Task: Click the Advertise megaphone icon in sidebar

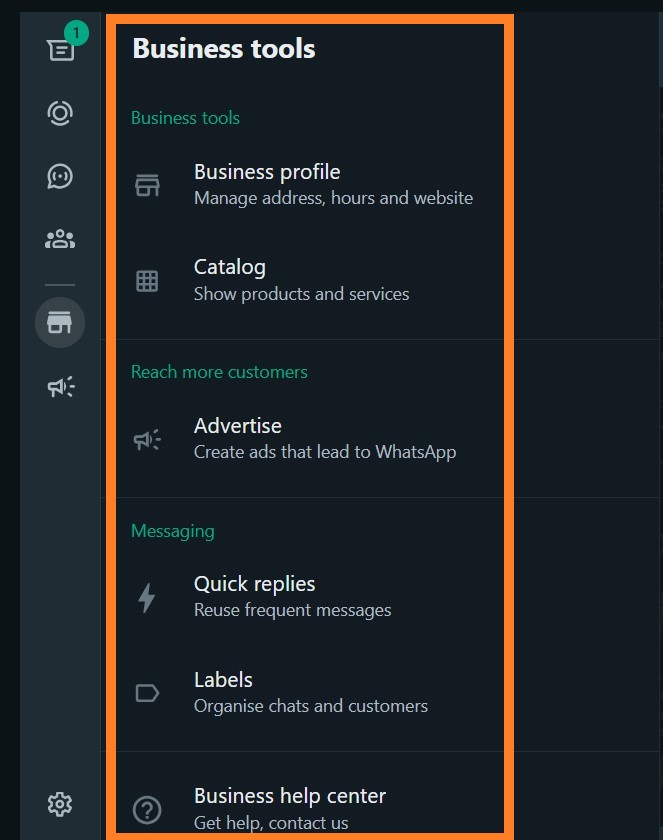Action: (60, 387)
